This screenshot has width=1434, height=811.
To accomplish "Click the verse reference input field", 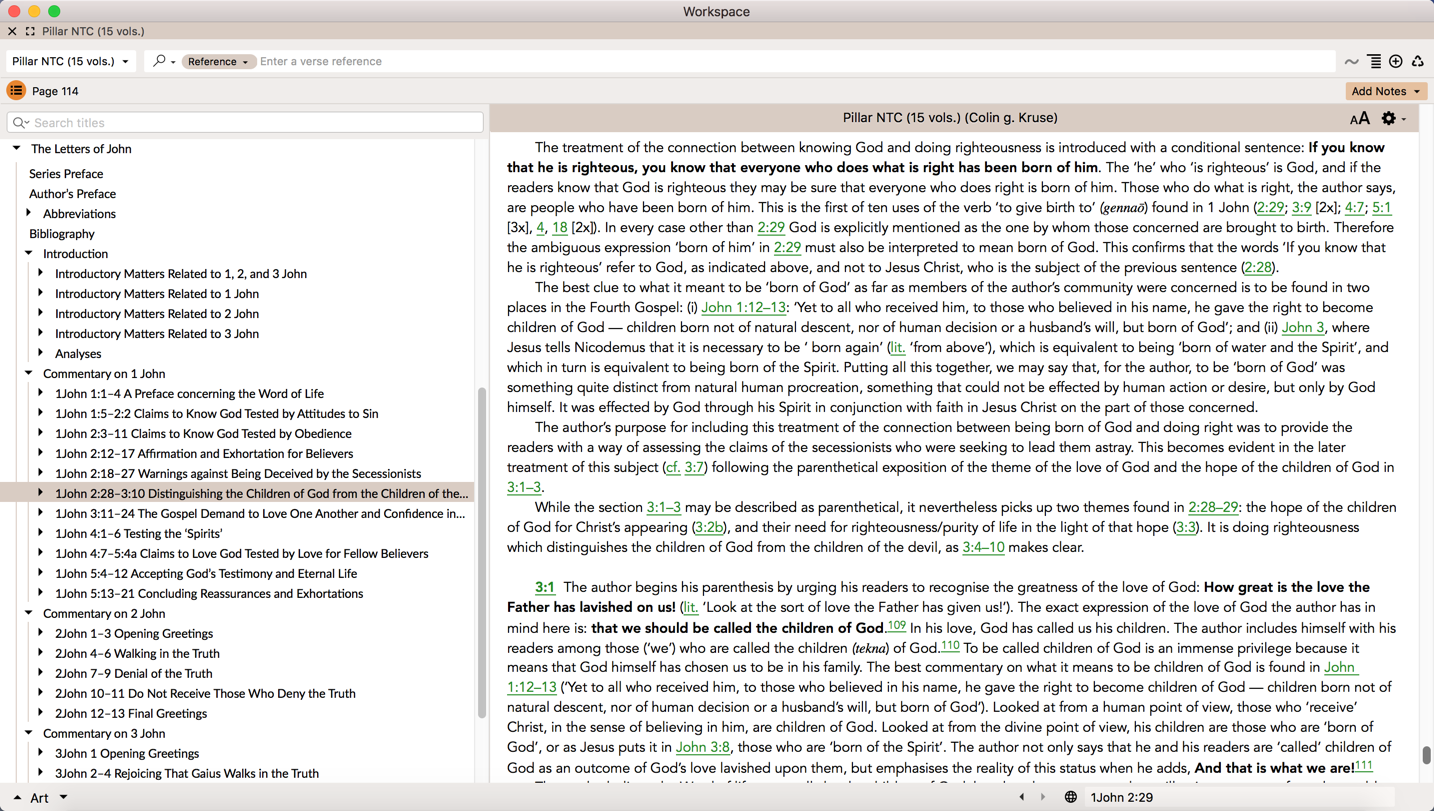I will pos(795,61).
